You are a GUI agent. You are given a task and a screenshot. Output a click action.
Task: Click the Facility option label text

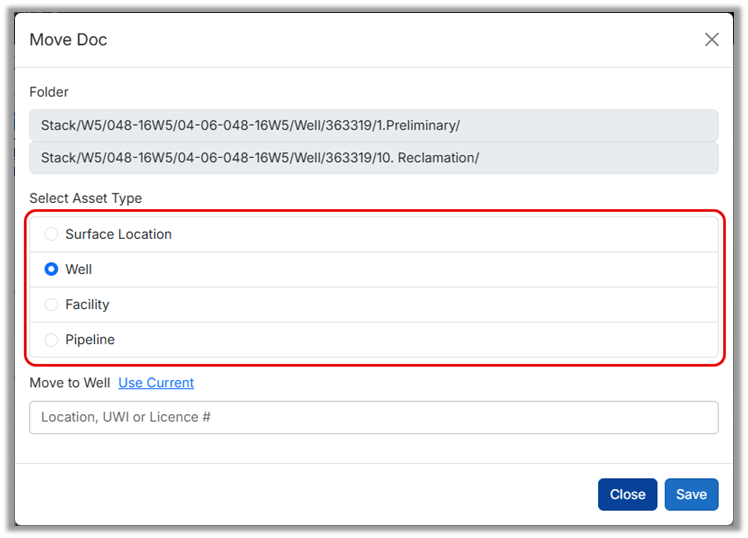tap(87, 304)
